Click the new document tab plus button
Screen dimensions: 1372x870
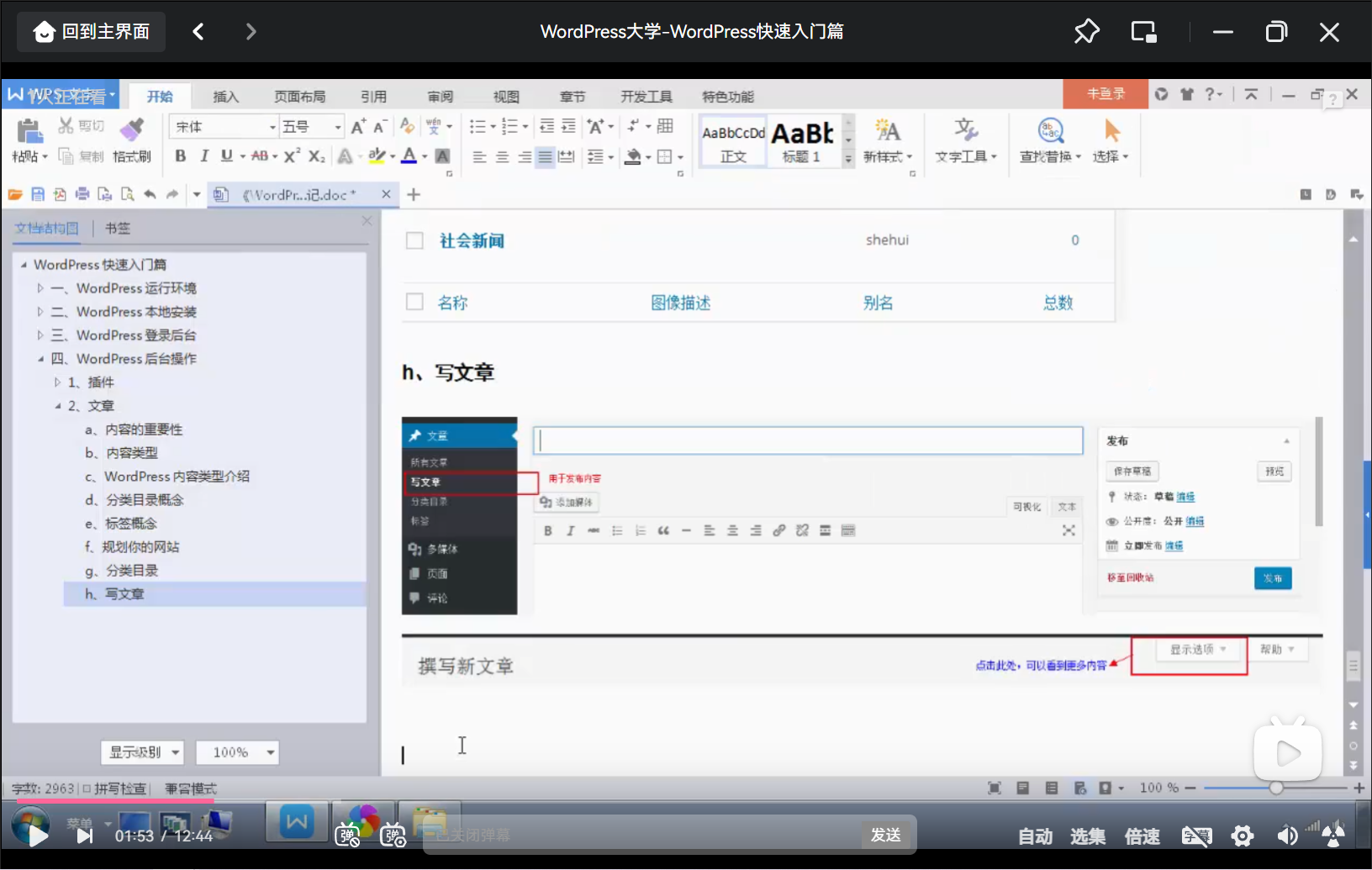pyautogui.click(x=413, y=194)
